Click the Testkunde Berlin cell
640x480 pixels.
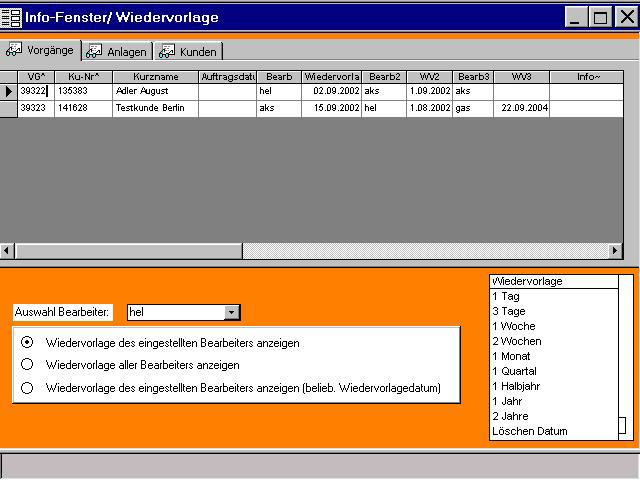155,108
